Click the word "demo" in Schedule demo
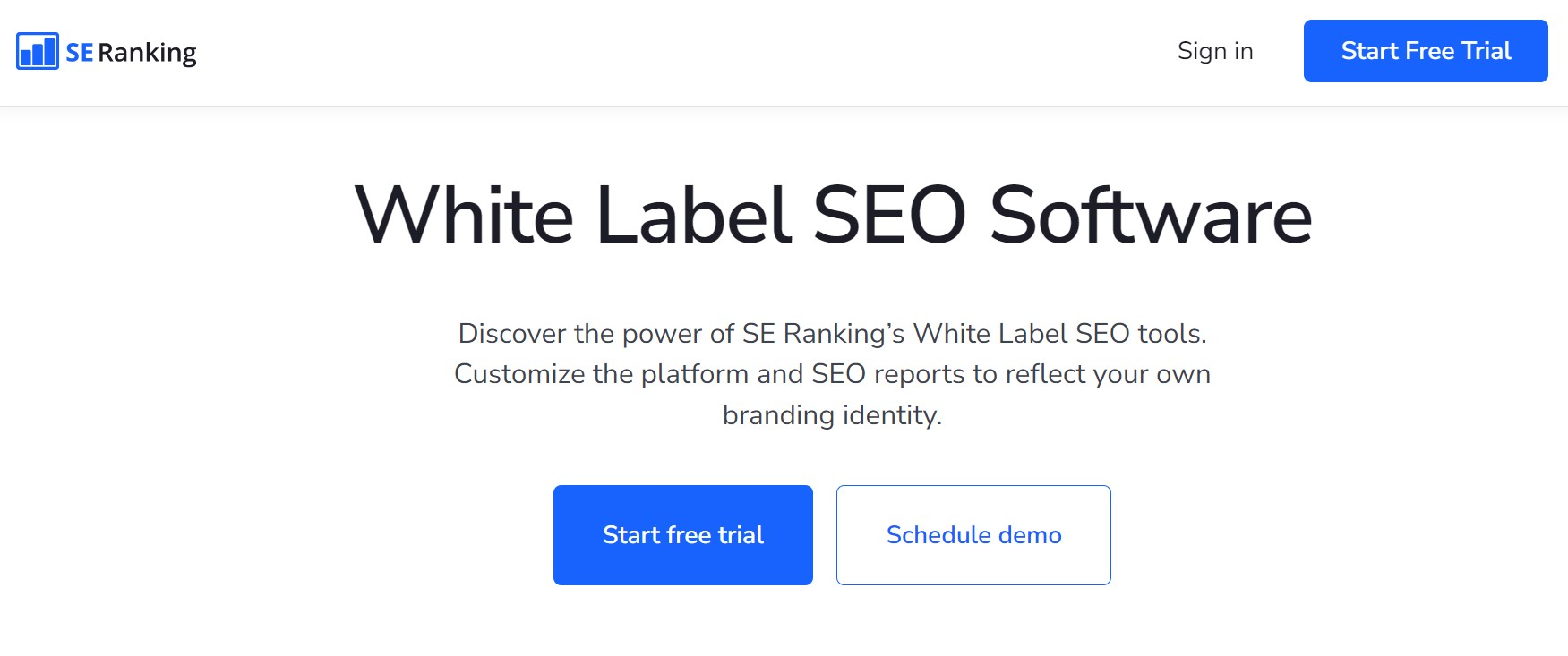Image resolution: width=1568 pixels, height=656 pixels. (1030, 535)
